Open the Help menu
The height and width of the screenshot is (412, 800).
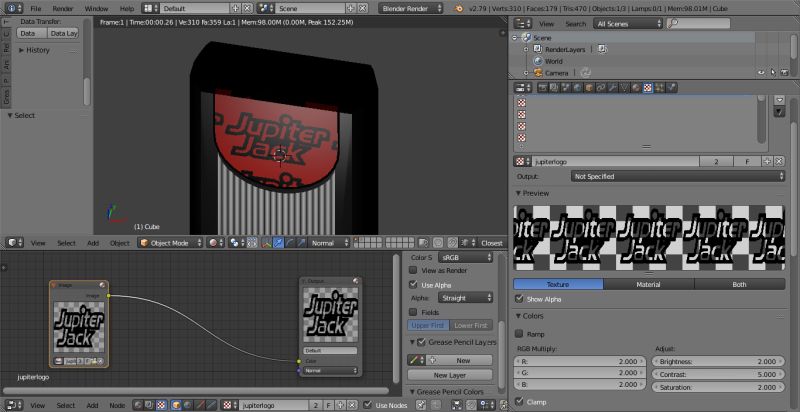coord(127,9)
